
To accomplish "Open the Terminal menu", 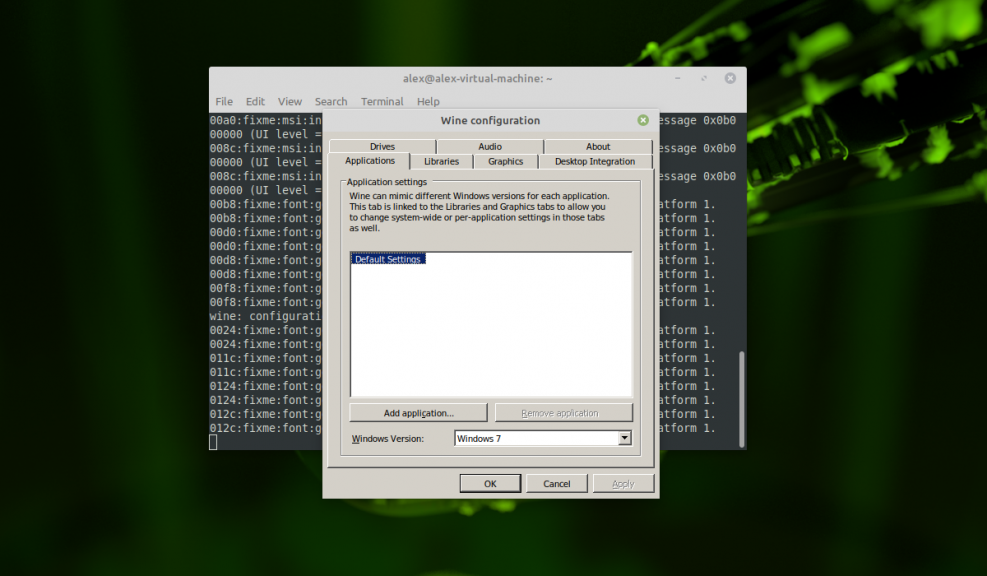I will point(382,101).
